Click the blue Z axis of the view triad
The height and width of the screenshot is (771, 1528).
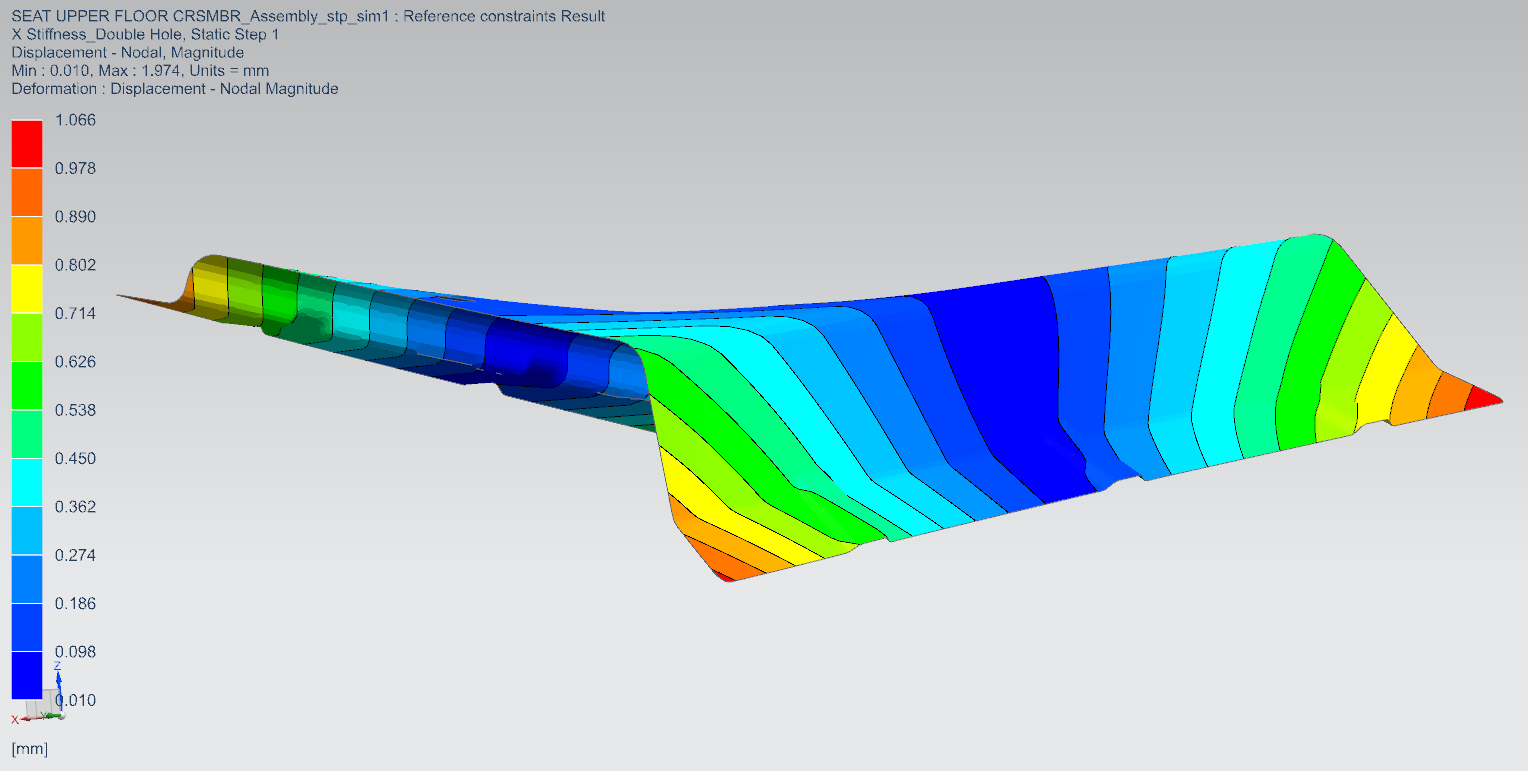click(58, 681)
